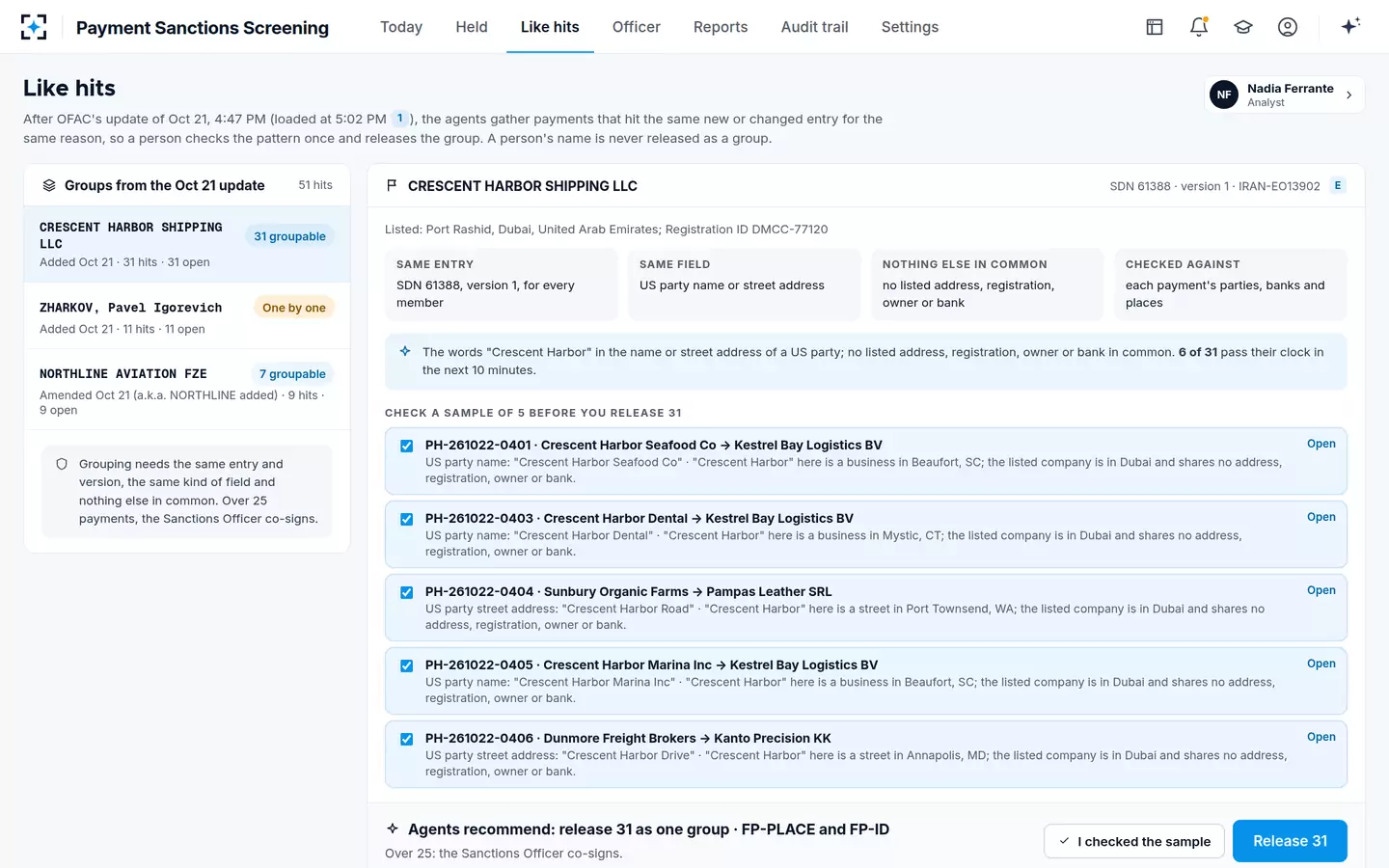This screenshot has width=1389, height=868.
Task: Open payment PH-261022-0405 via its Open link
Action: point(1321,664)
